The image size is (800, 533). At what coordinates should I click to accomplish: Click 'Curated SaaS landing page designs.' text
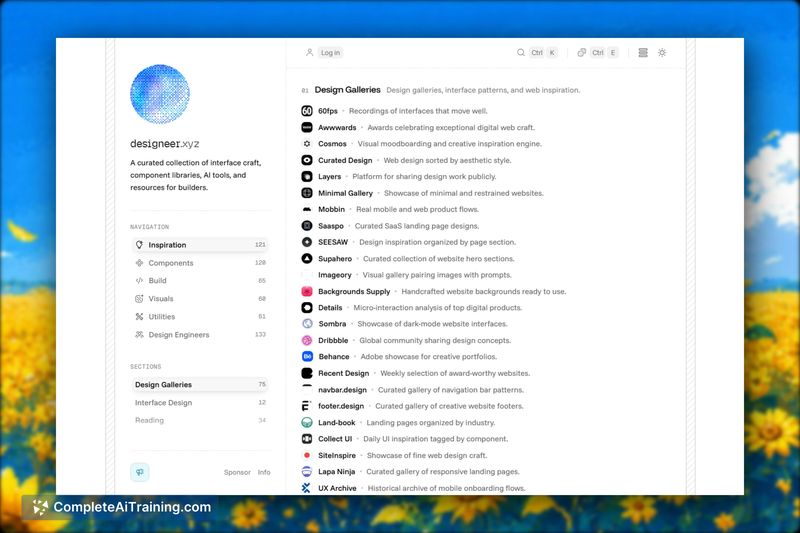(x=417, y=226)
